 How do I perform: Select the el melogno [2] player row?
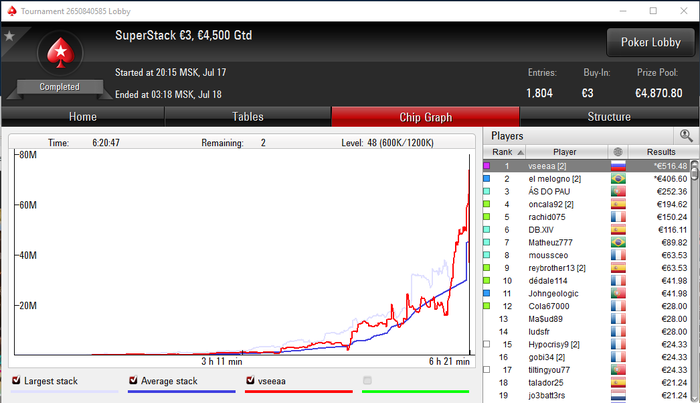(x=587, y=179)
